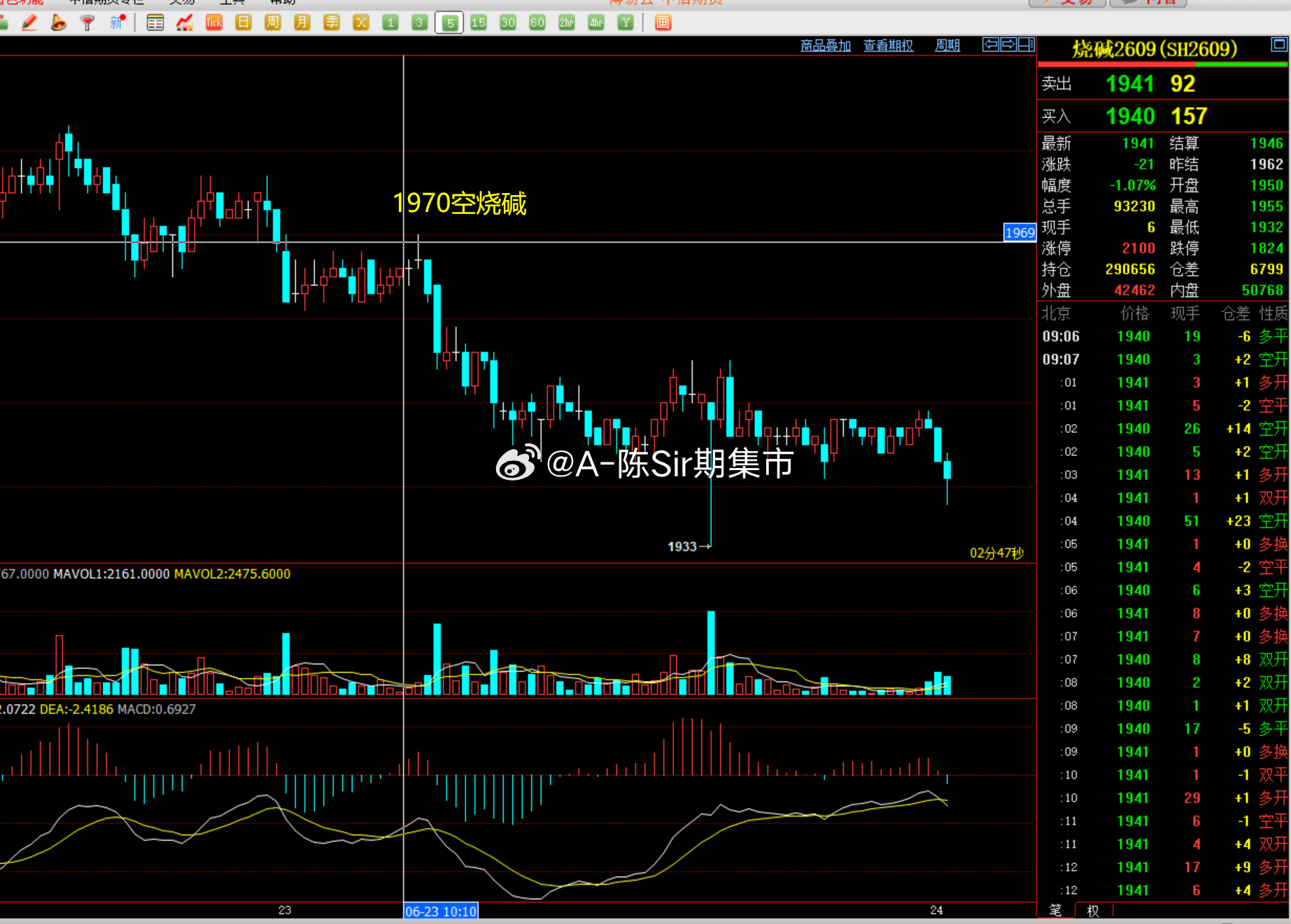Switch to 4hr chart period
1291x924 pixels.
coord(596,22)
